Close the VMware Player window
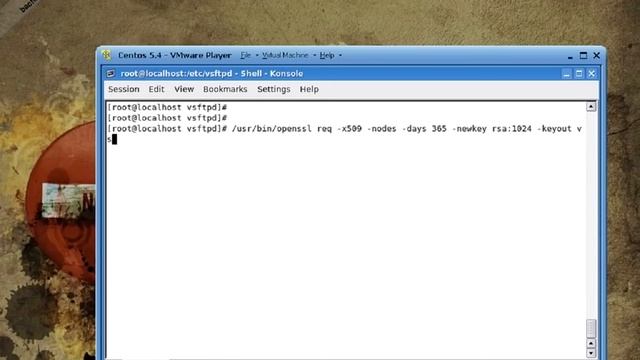This screenshot has height=360, width=640. tap(596, 55)
